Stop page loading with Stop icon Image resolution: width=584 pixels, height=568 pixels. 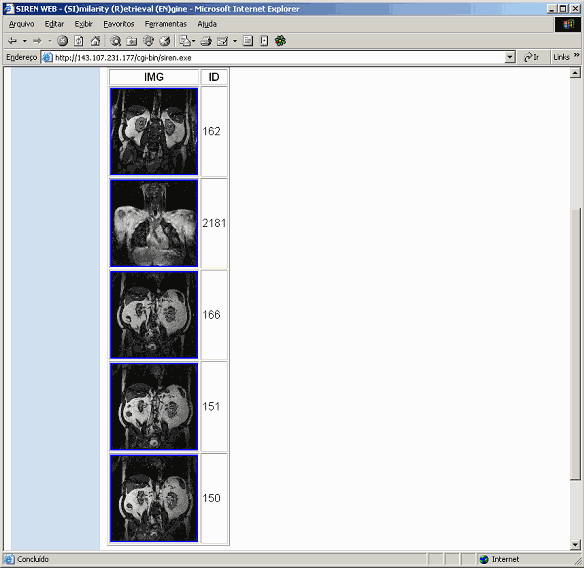pos(63,41)
